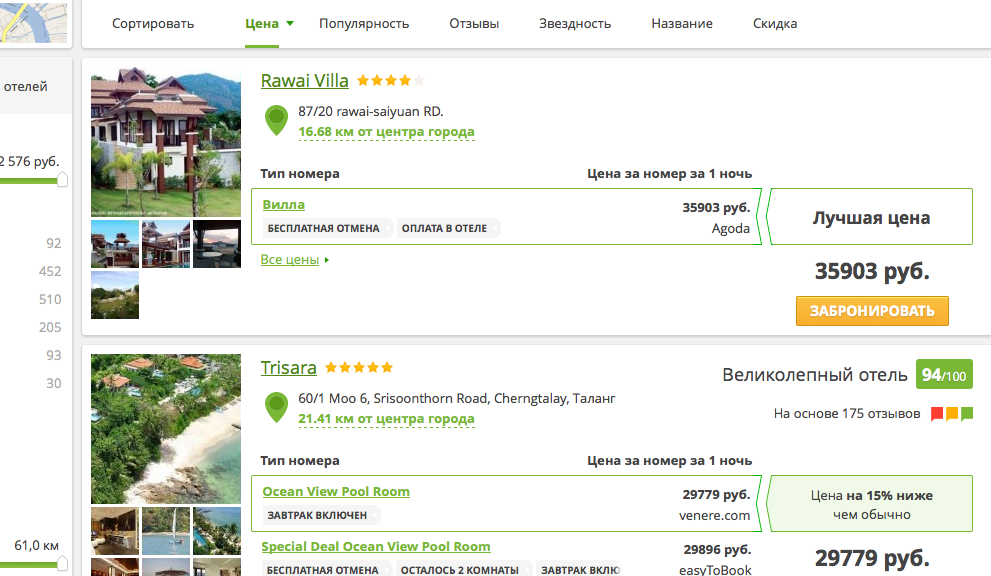Open the mini map thumbnail

coord(34,22)
